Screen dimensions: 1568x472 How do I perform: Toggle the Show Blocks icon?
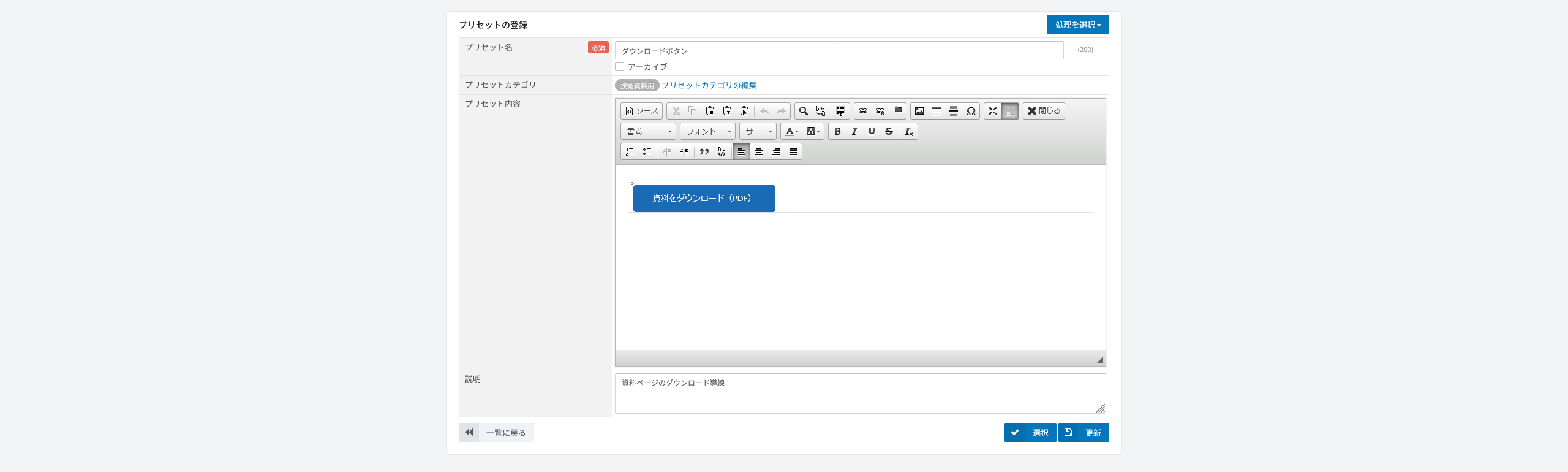[x=1010, y=111]
